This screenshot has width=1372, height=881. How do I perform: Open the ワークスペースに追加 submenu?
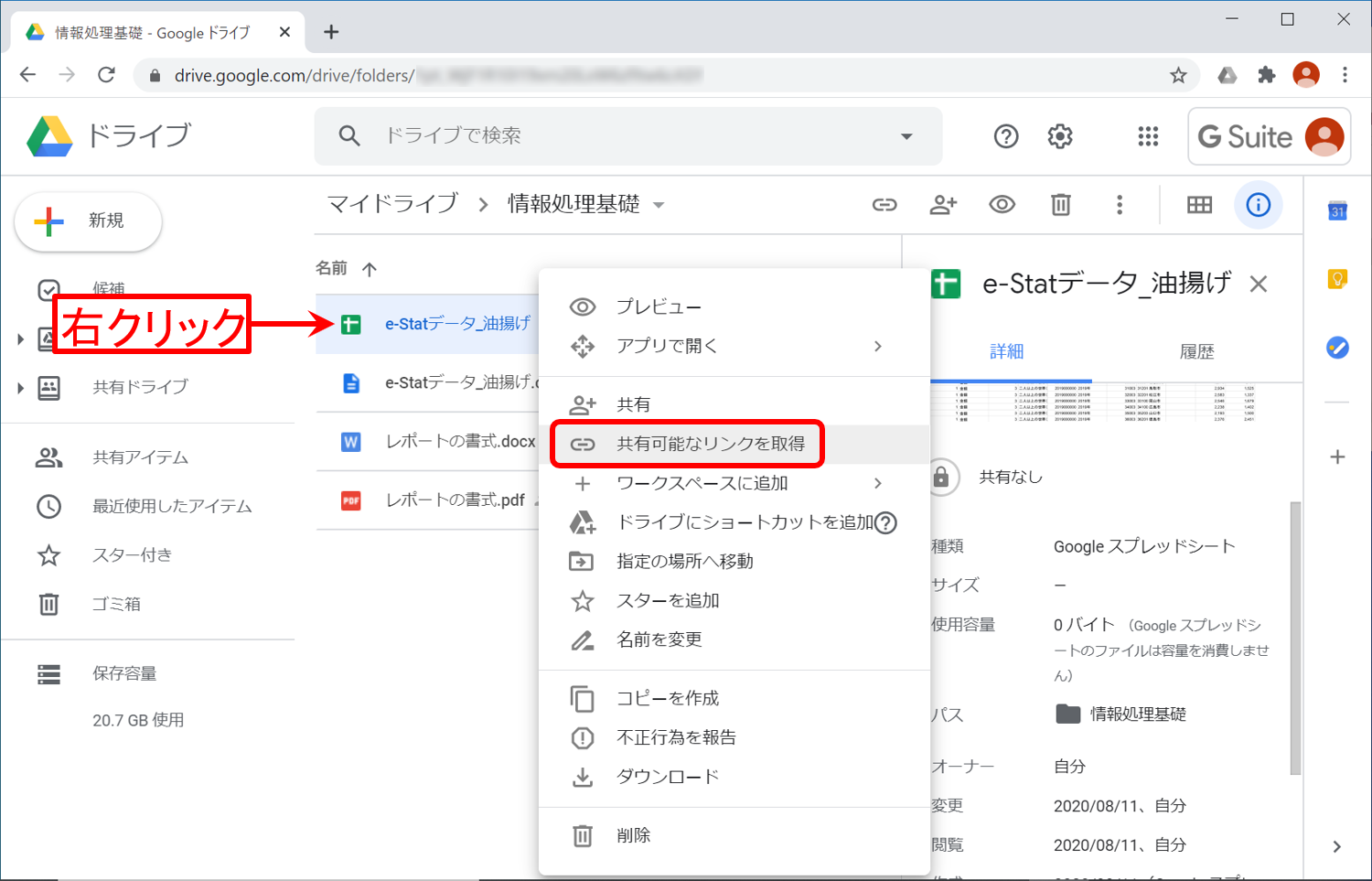(x=734, y=483)
